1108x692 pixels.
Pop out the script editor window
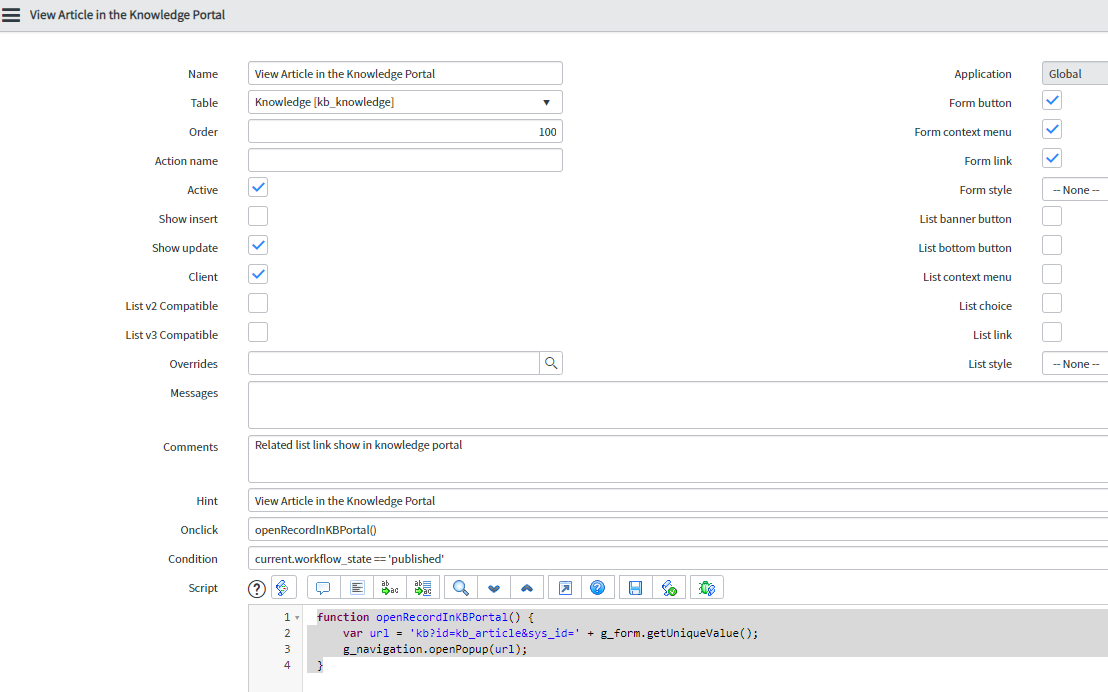(563, 587)
